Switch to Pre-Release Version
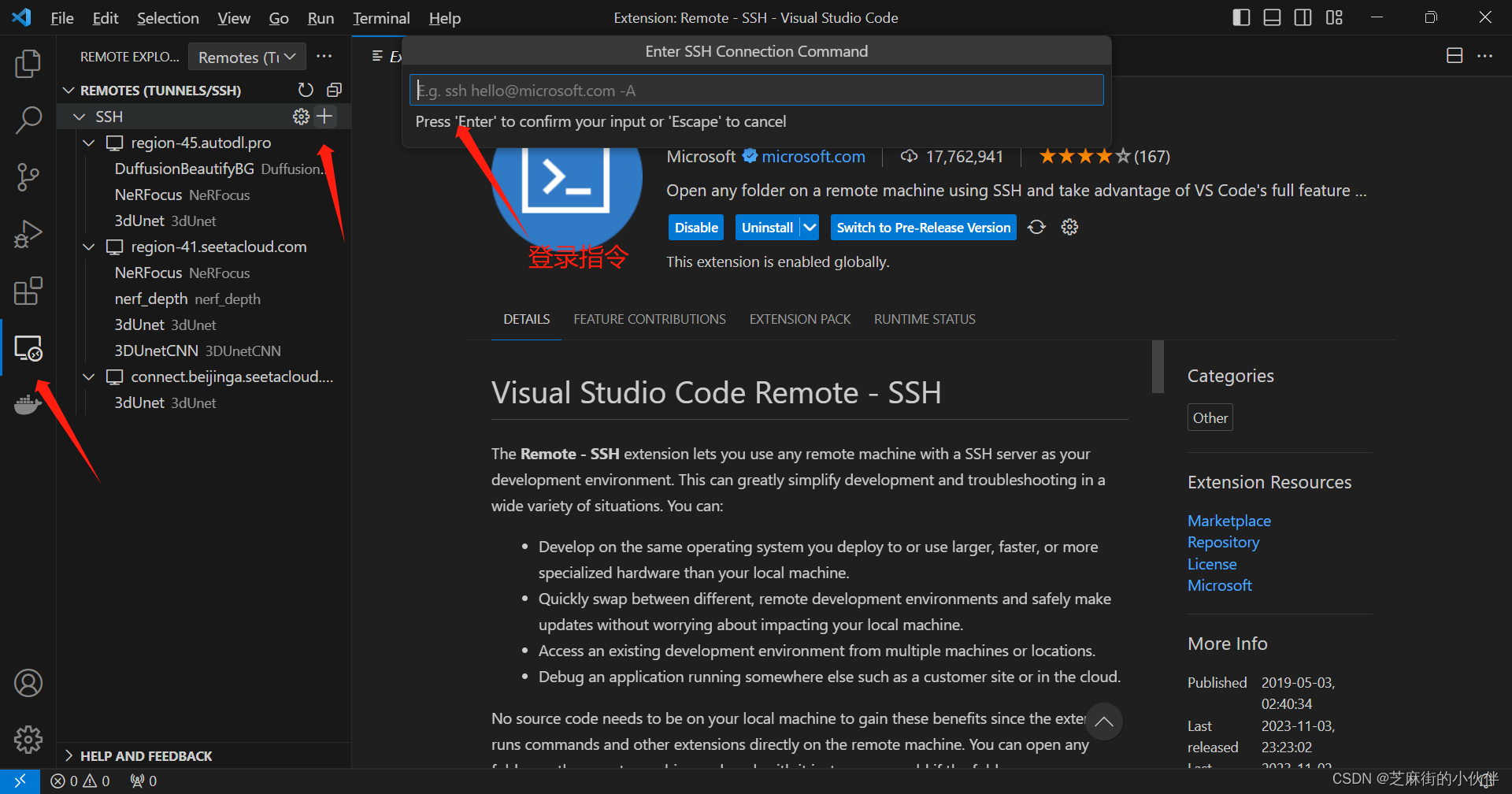1512x794 pixels. click(x=923, y=227)
